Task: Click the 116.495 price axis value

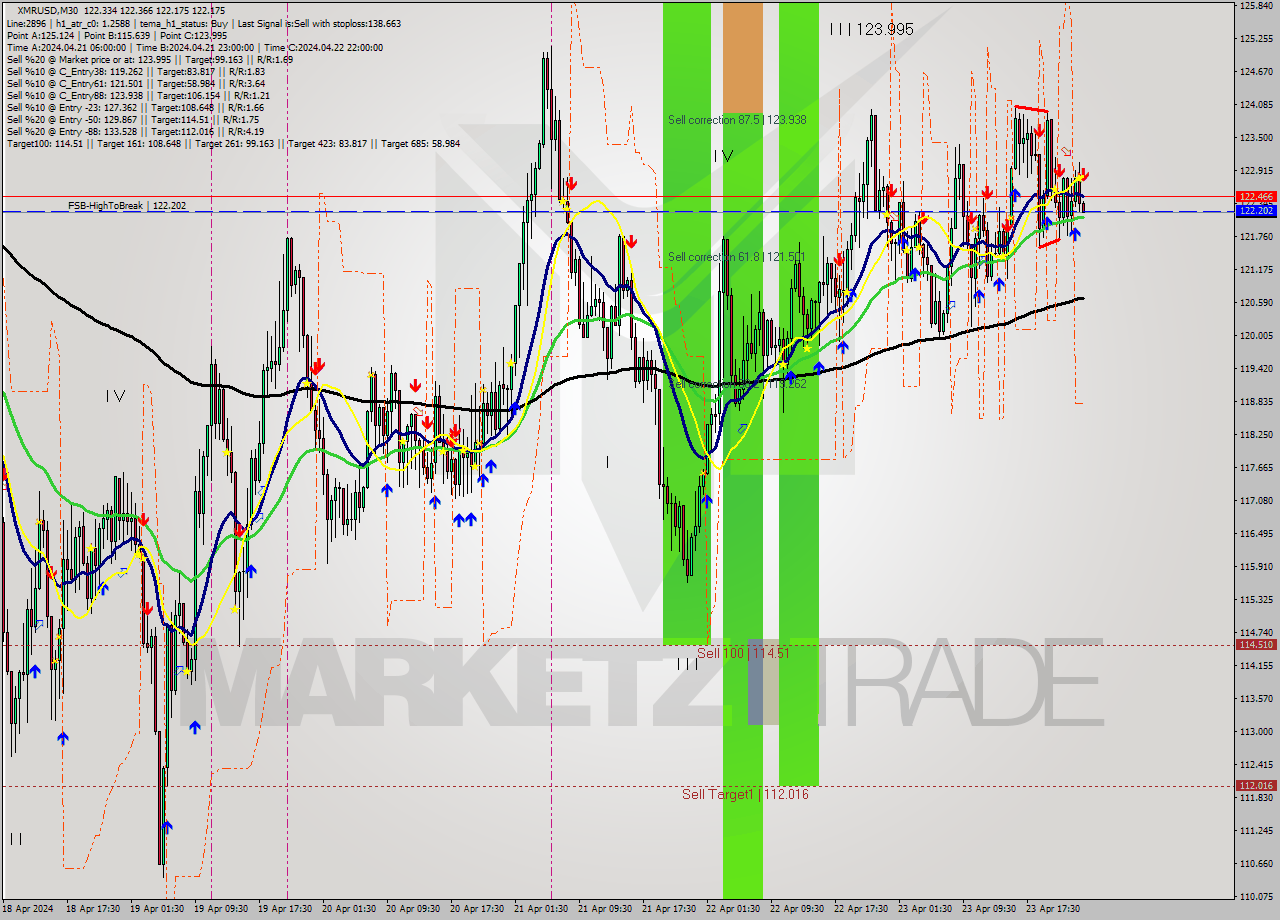Action: (1256, 534)
